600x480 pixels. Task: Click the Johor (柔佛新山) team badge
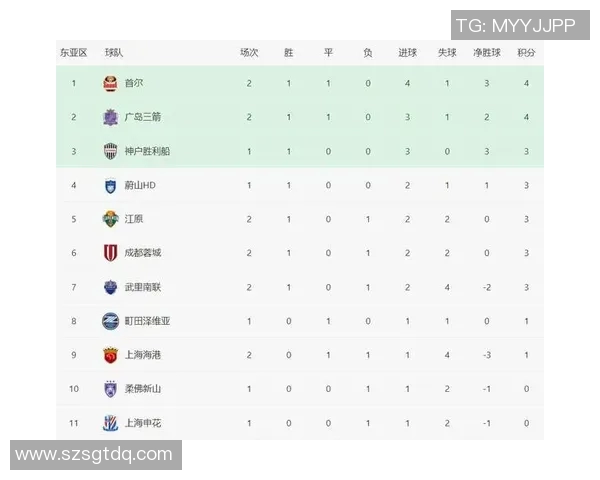[110, 390]
